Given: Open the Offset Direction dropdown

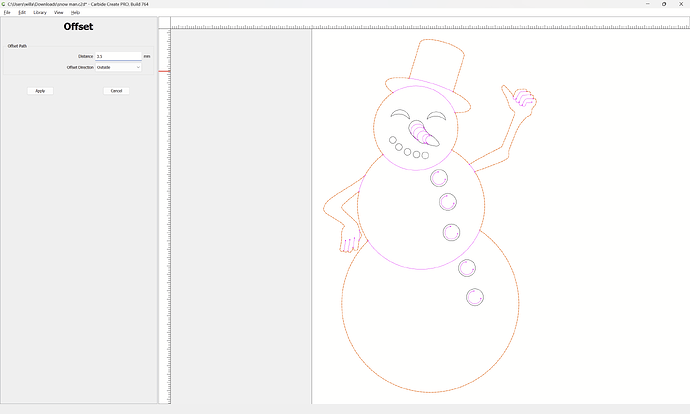Looking at the screenshot, I should pos(118,67).
